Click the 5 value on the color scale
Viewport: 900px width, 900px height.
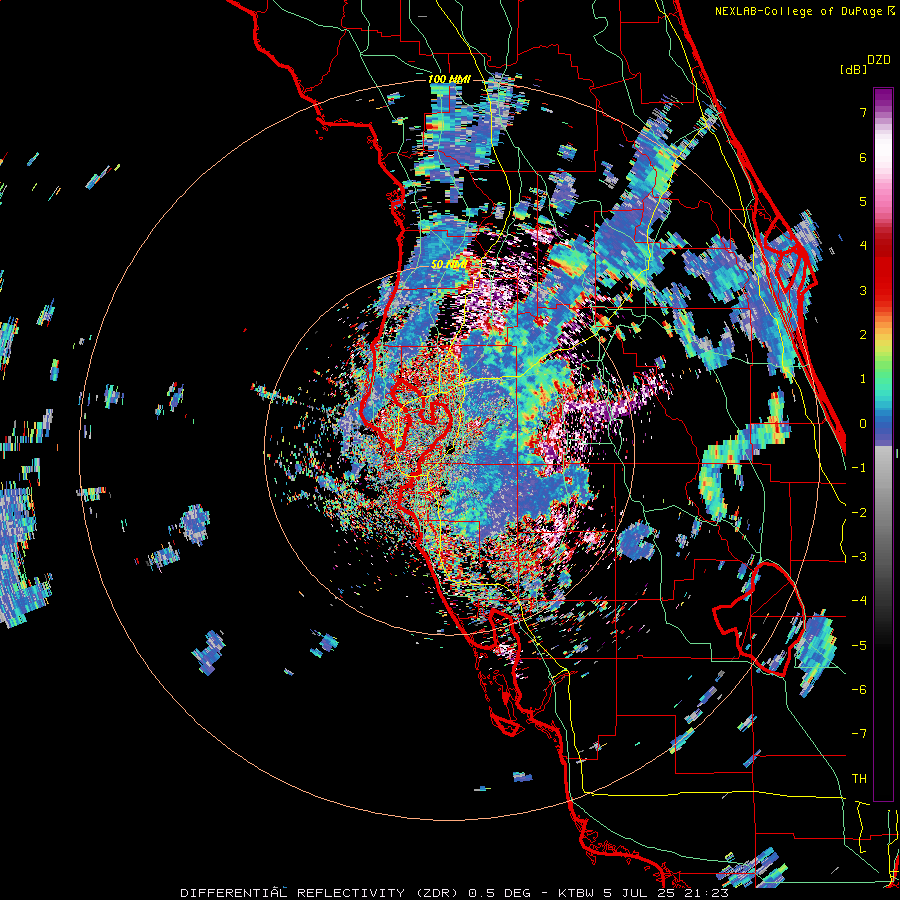pos(863,201)
